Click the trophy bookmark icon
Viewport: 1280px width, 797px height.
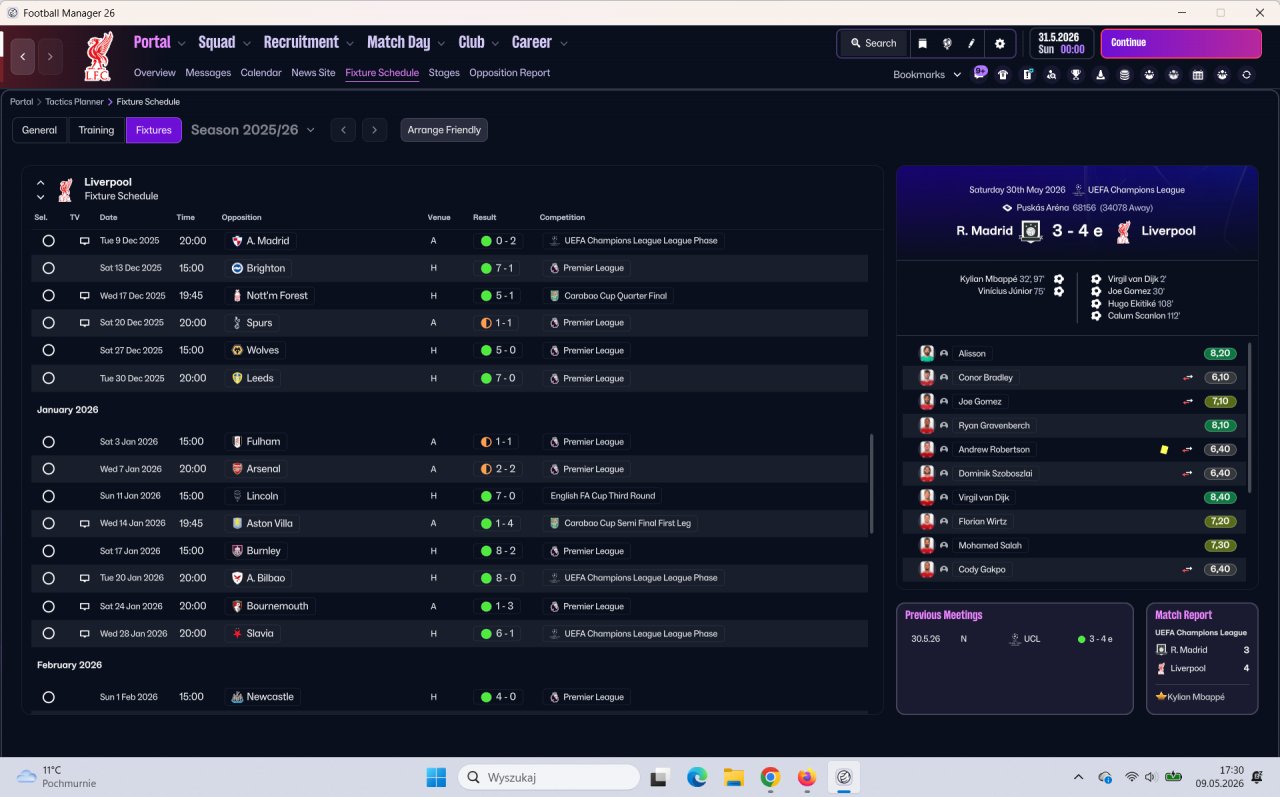pyautogui.click(x=1076, y=74)
